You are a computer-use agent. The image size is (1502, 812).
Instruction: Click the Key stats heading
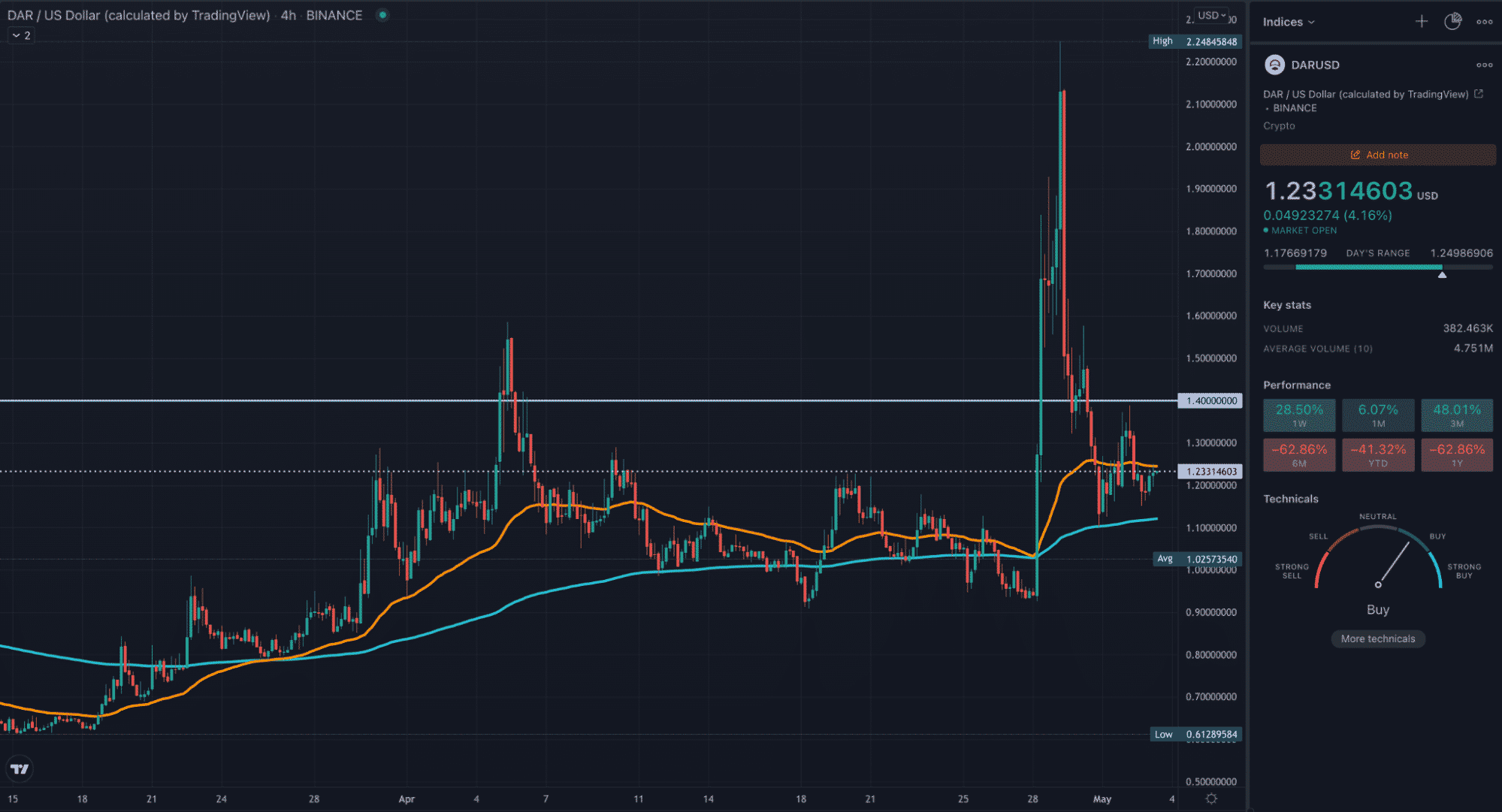[1287, 305]
